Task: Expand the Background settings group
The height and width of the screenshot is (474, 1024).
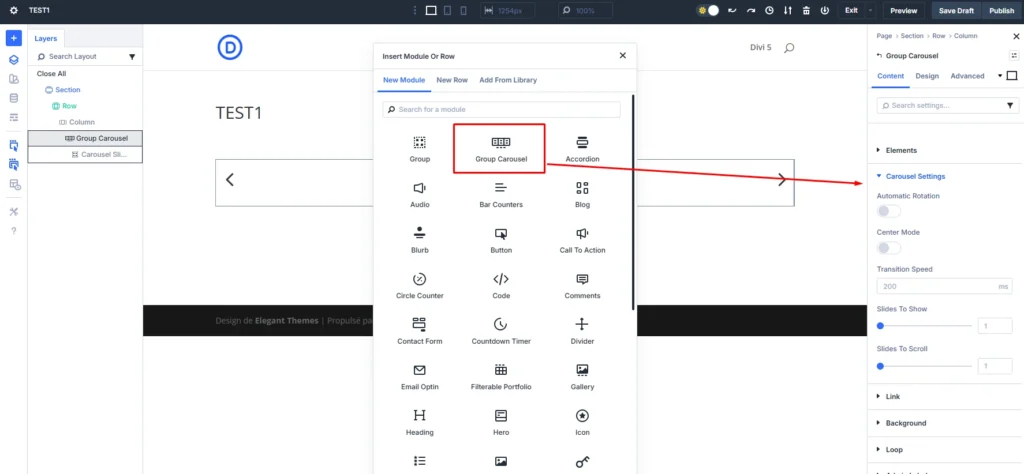Action: click(905, 423)
